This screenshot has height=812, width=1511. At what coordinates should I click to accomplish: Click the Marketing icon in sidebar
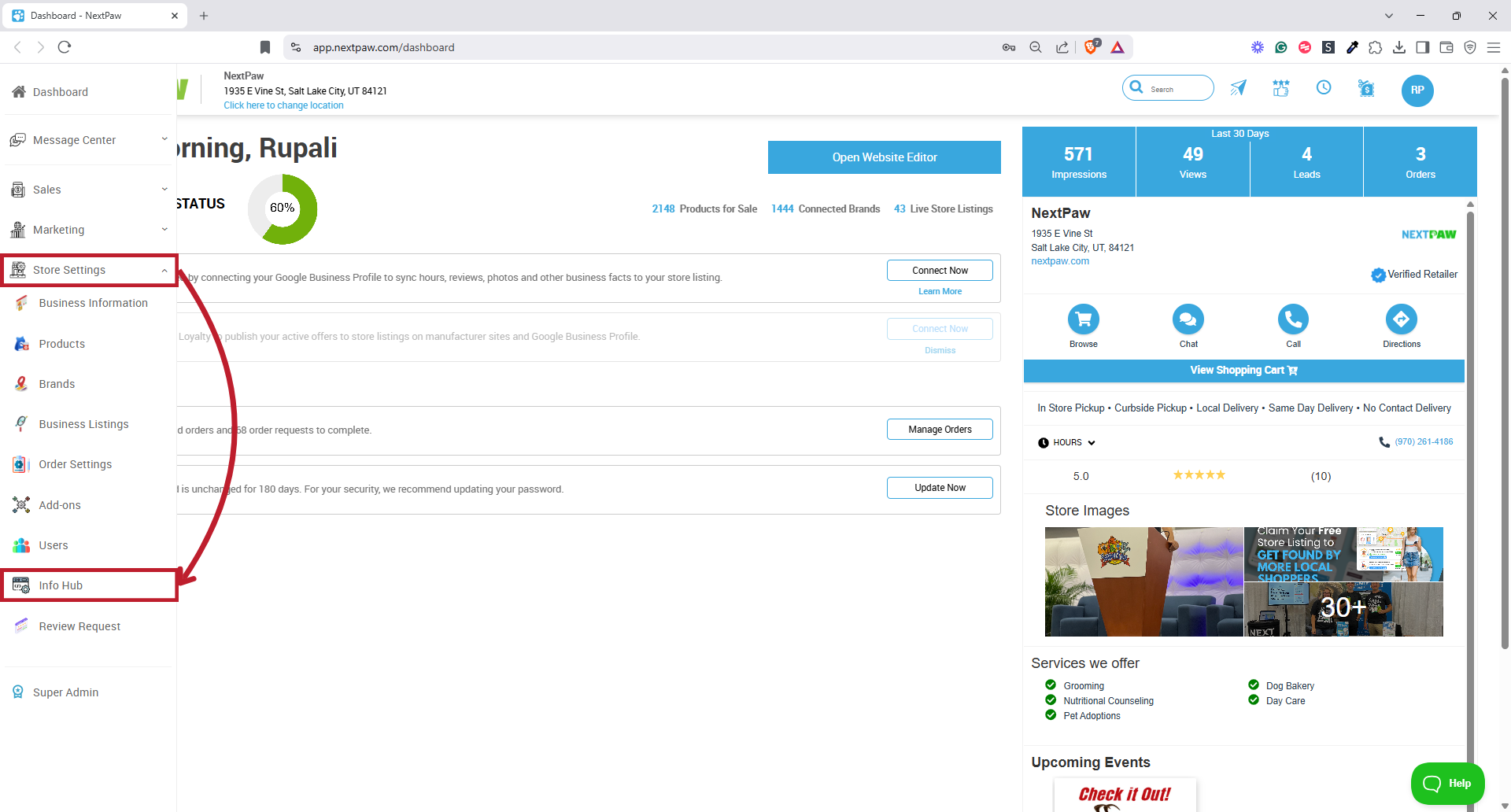(18, 230)
